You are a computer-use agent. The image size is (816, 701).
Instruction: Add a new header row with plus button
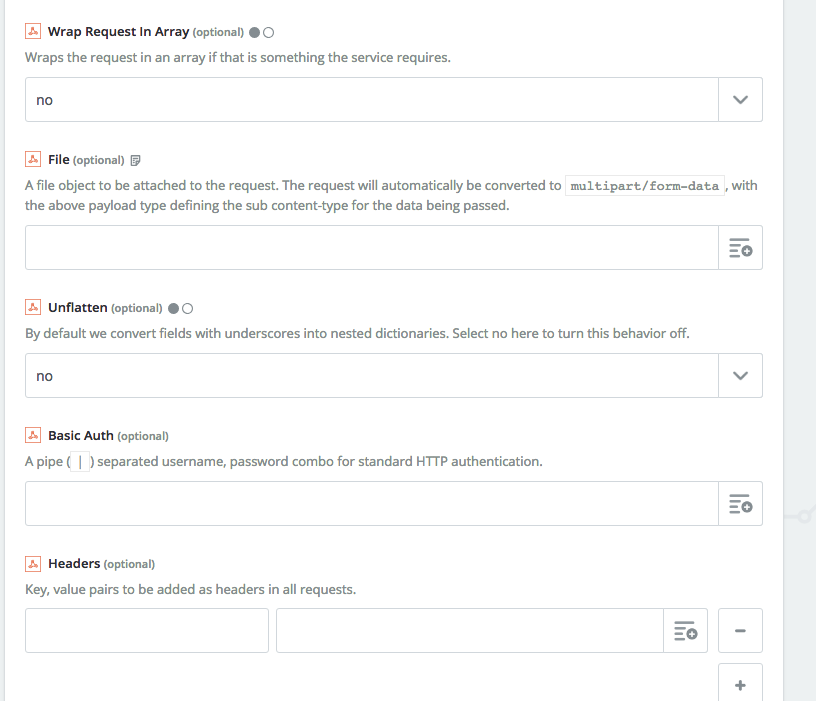[x=740, y=684]
